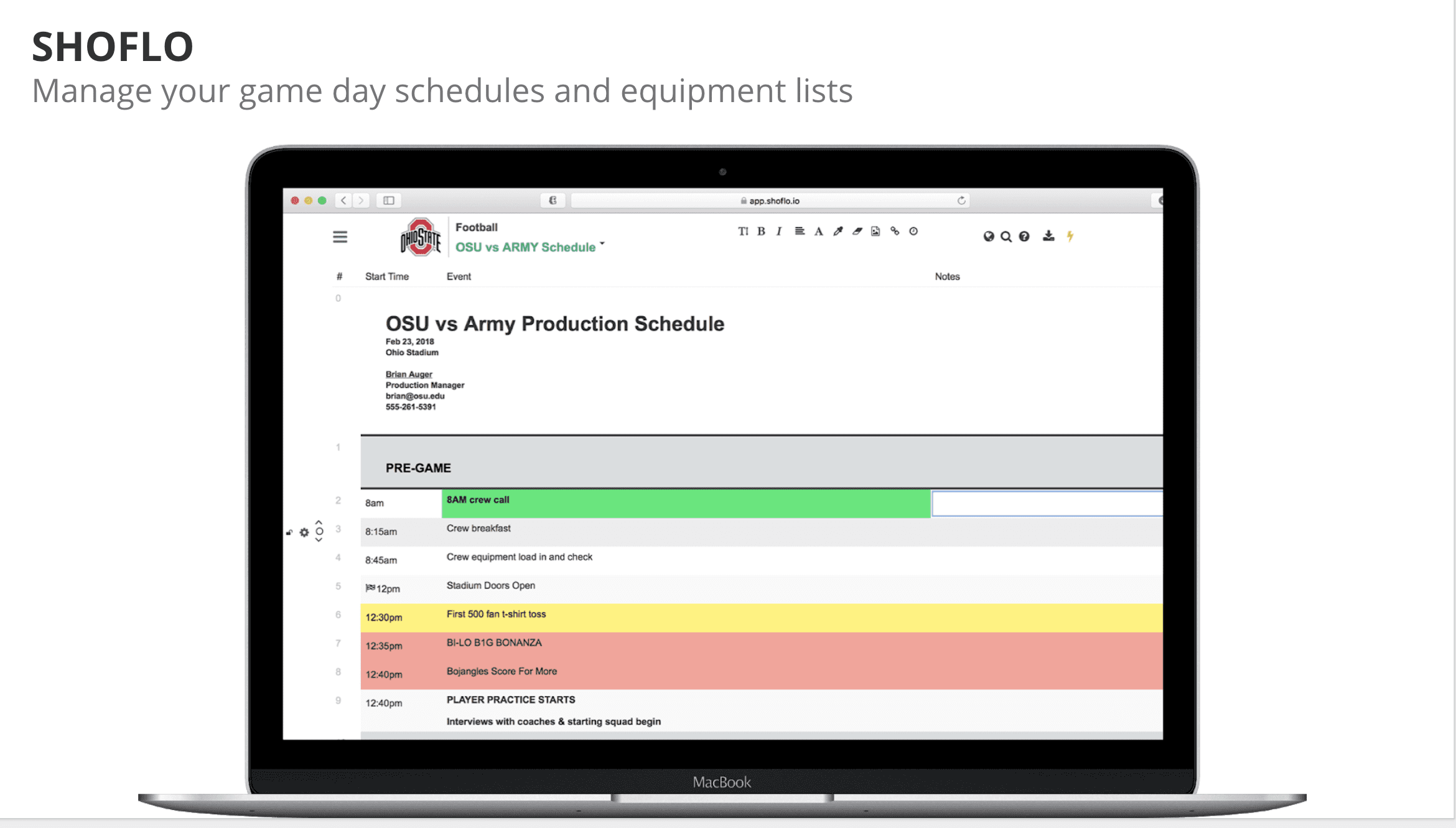Insert a hyperlink with the chain icon

895,232
